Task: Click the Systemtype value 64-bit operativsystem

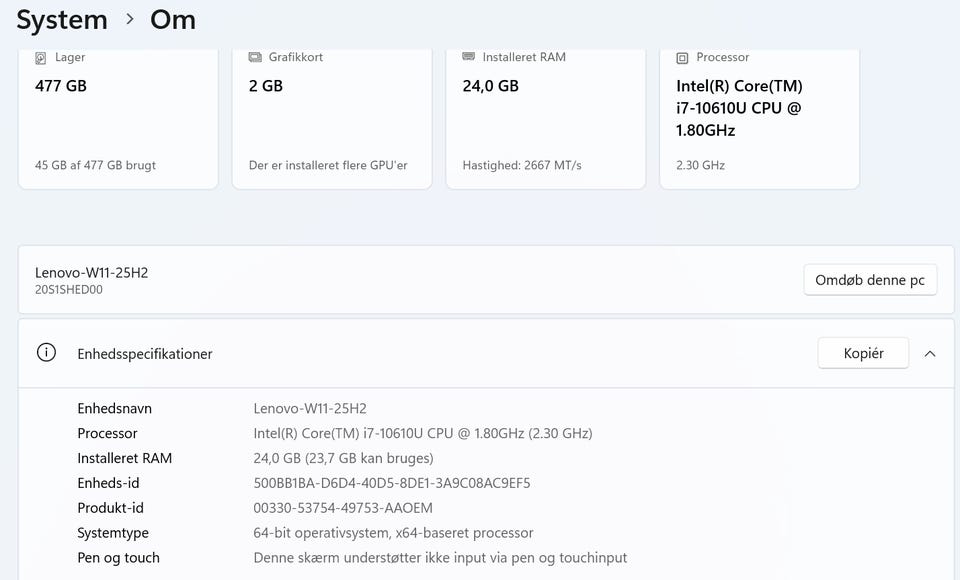Action: pos(393,533)
